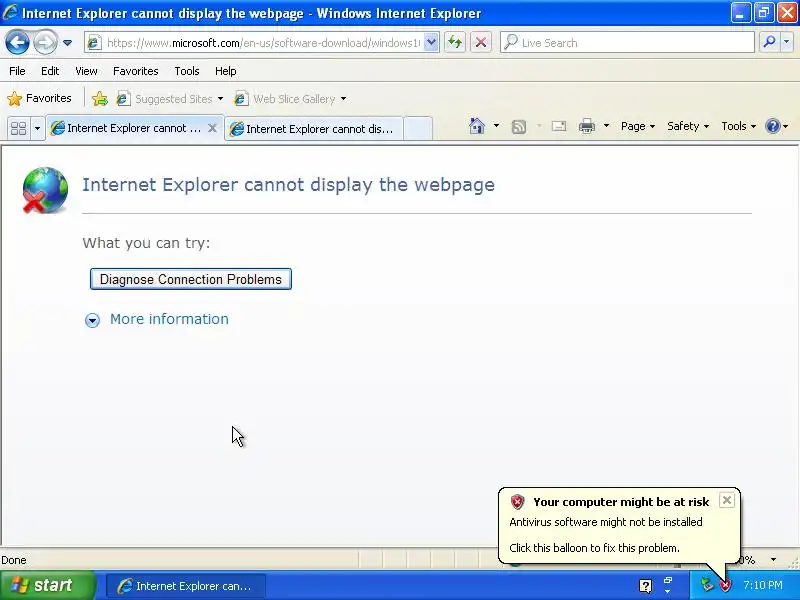800x600 pixels.
Task: Refresh the page with green arrows icon
Action: coord(455,43)
